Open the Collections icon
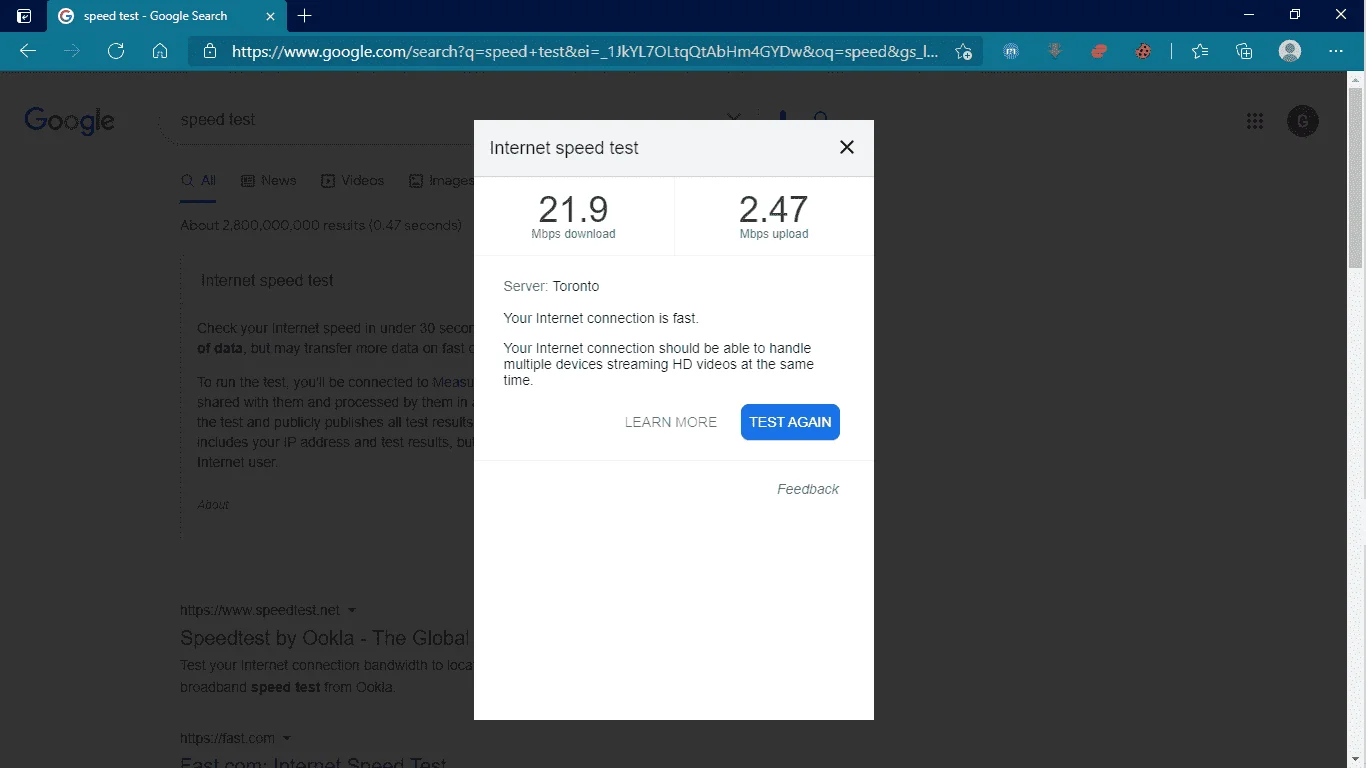This screenshot has width=1366, height=768. click(1244, 51)
